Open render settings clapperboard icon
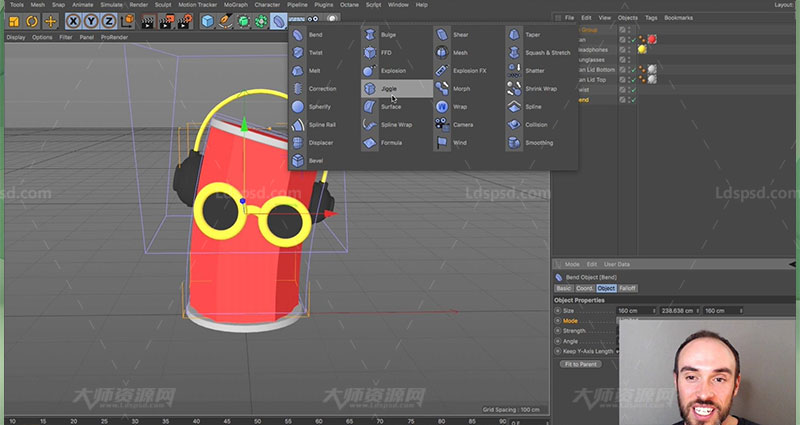This screenshot has height=425, width=800. (184, 21)
